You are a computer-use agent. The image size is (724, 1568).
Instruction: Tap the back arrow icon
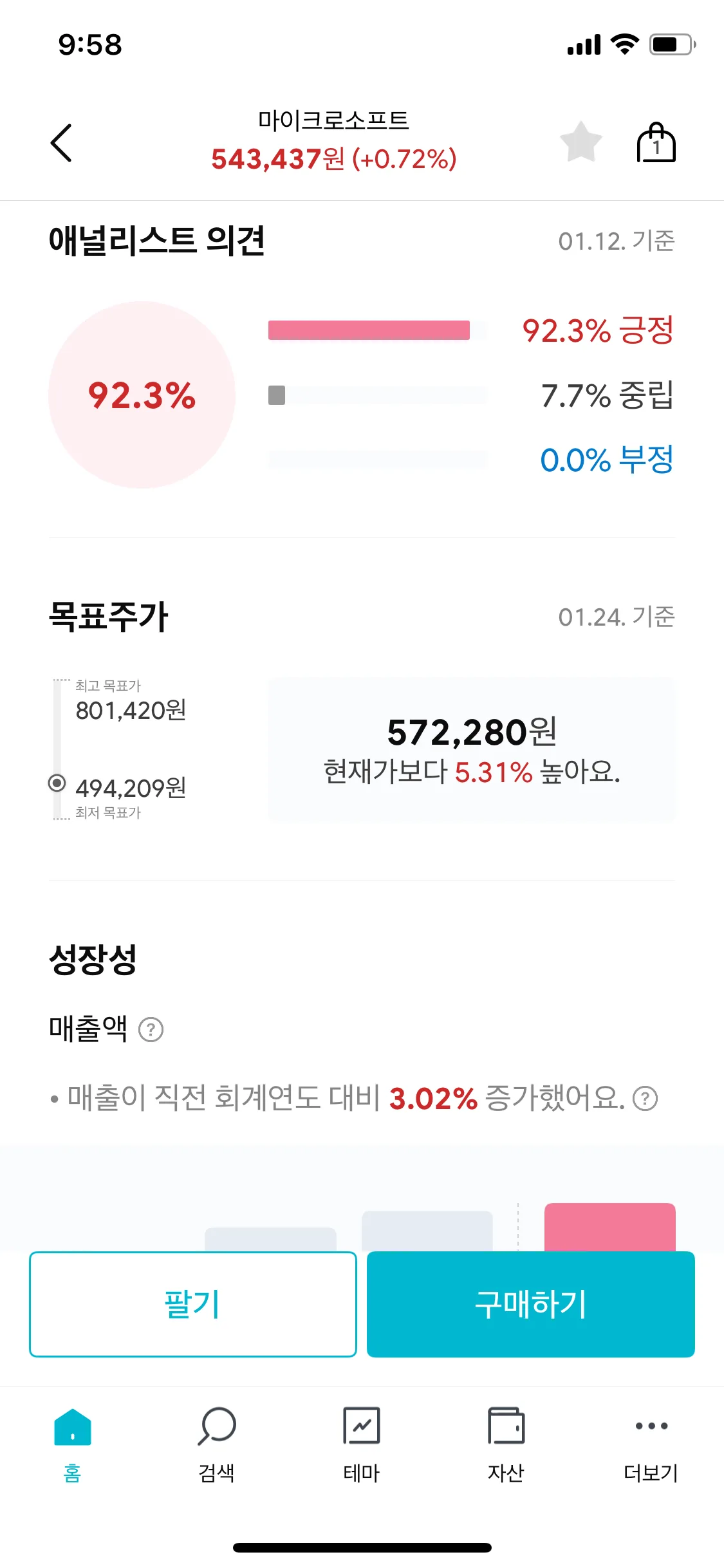(x=62, y=143)
